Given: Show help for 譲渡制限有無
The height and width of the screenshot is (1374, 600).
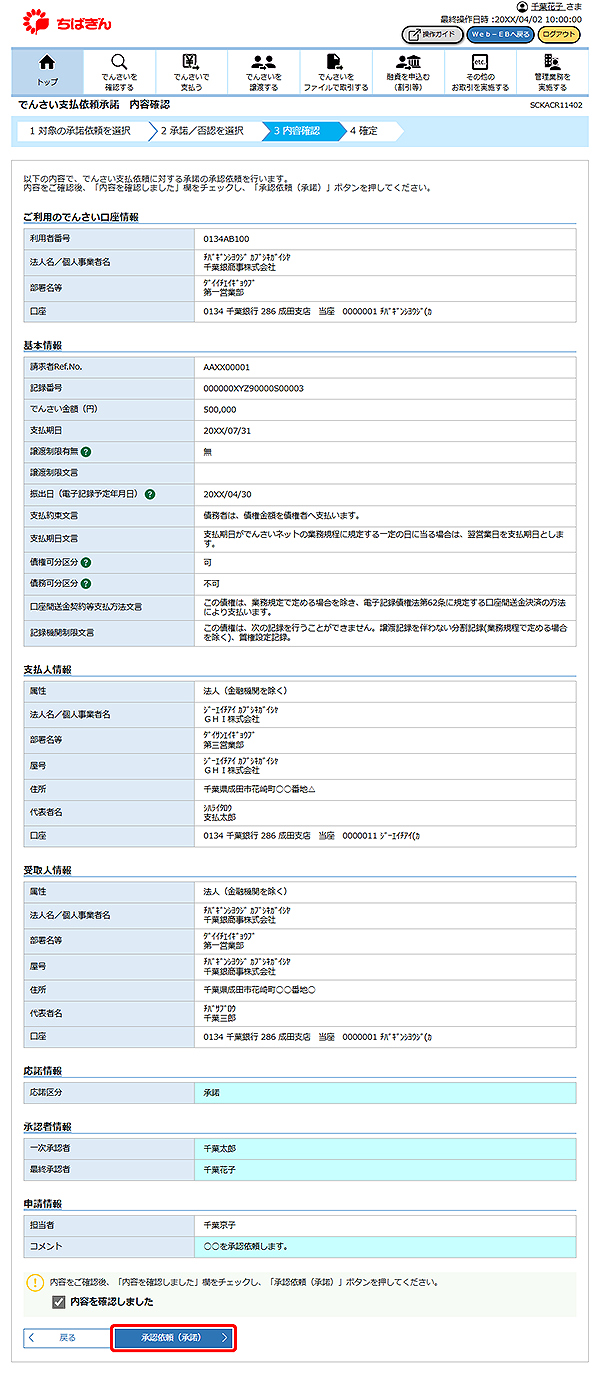Looking at the screenshot, I should pos(86,451).
